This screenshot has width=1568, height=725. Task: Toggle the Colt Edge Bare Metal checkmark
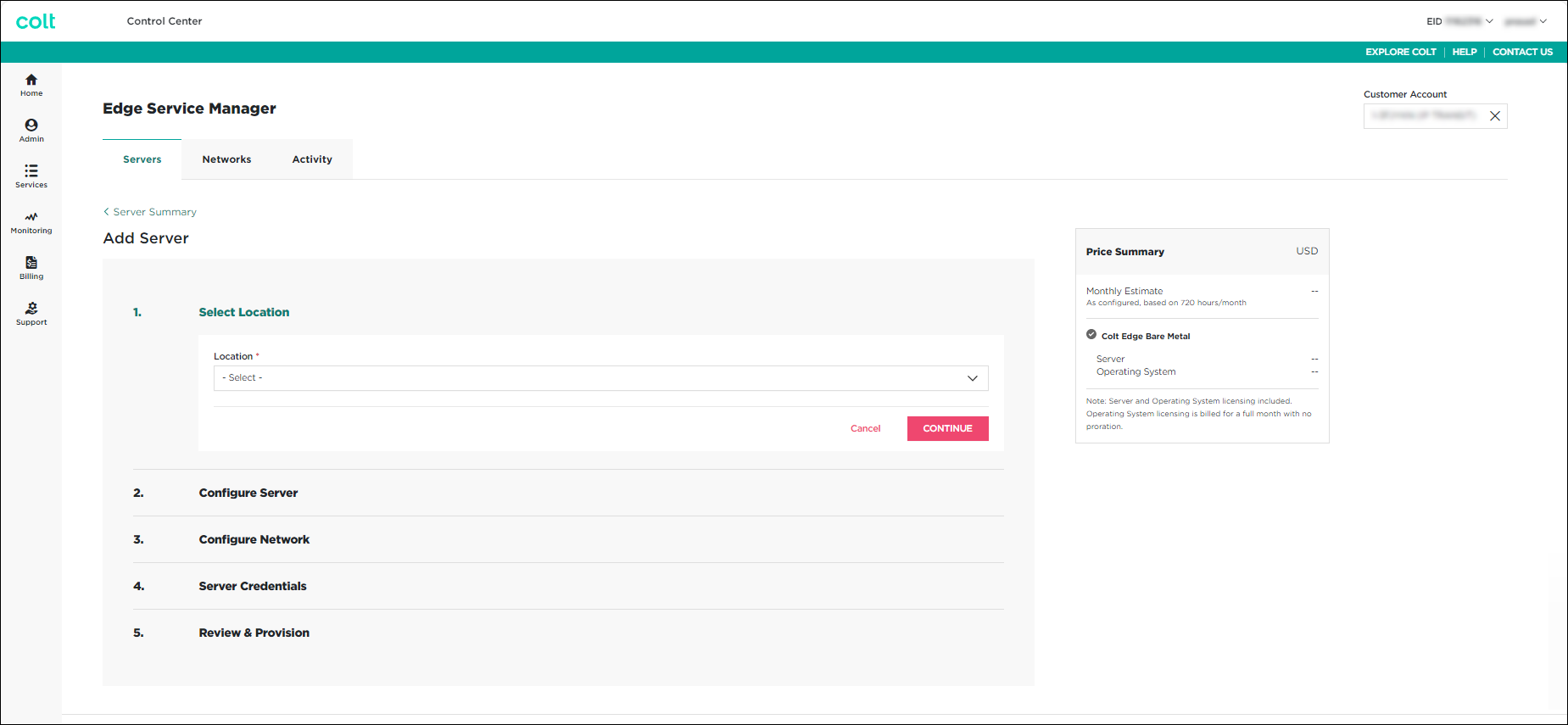pos(1091,335)
